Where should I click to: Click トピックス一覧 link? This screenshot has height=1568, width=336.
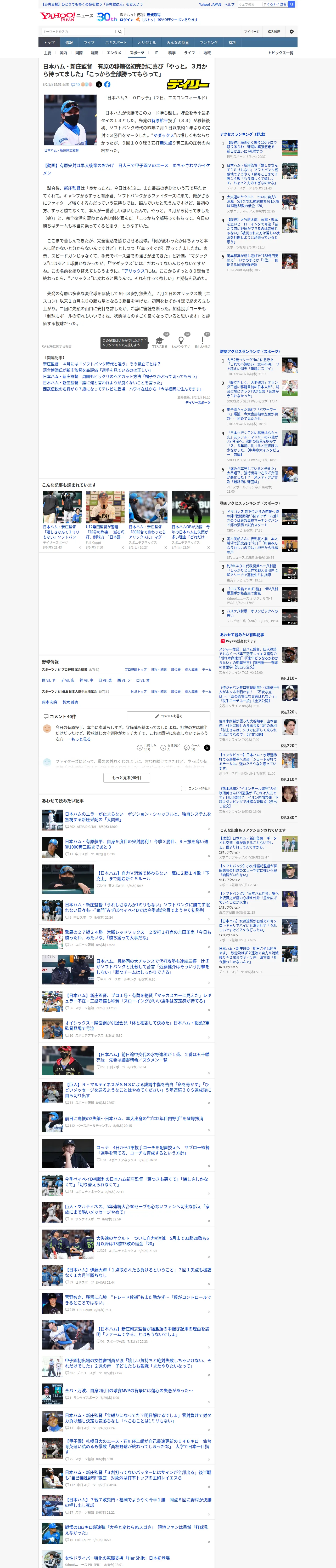click(281, 53)
